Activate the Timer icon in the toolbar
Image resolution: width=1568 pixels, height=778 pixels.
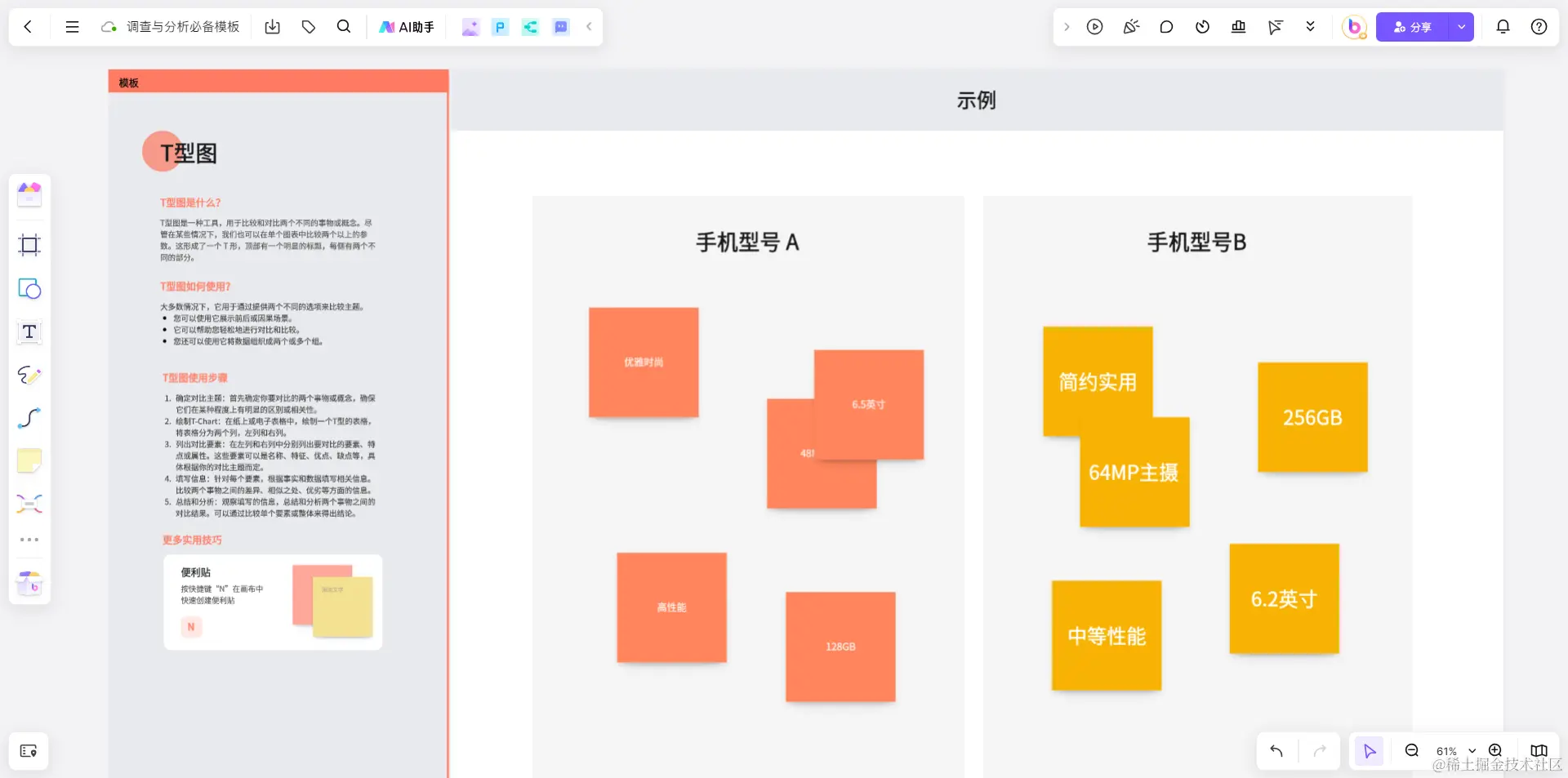pos(1202,26)
